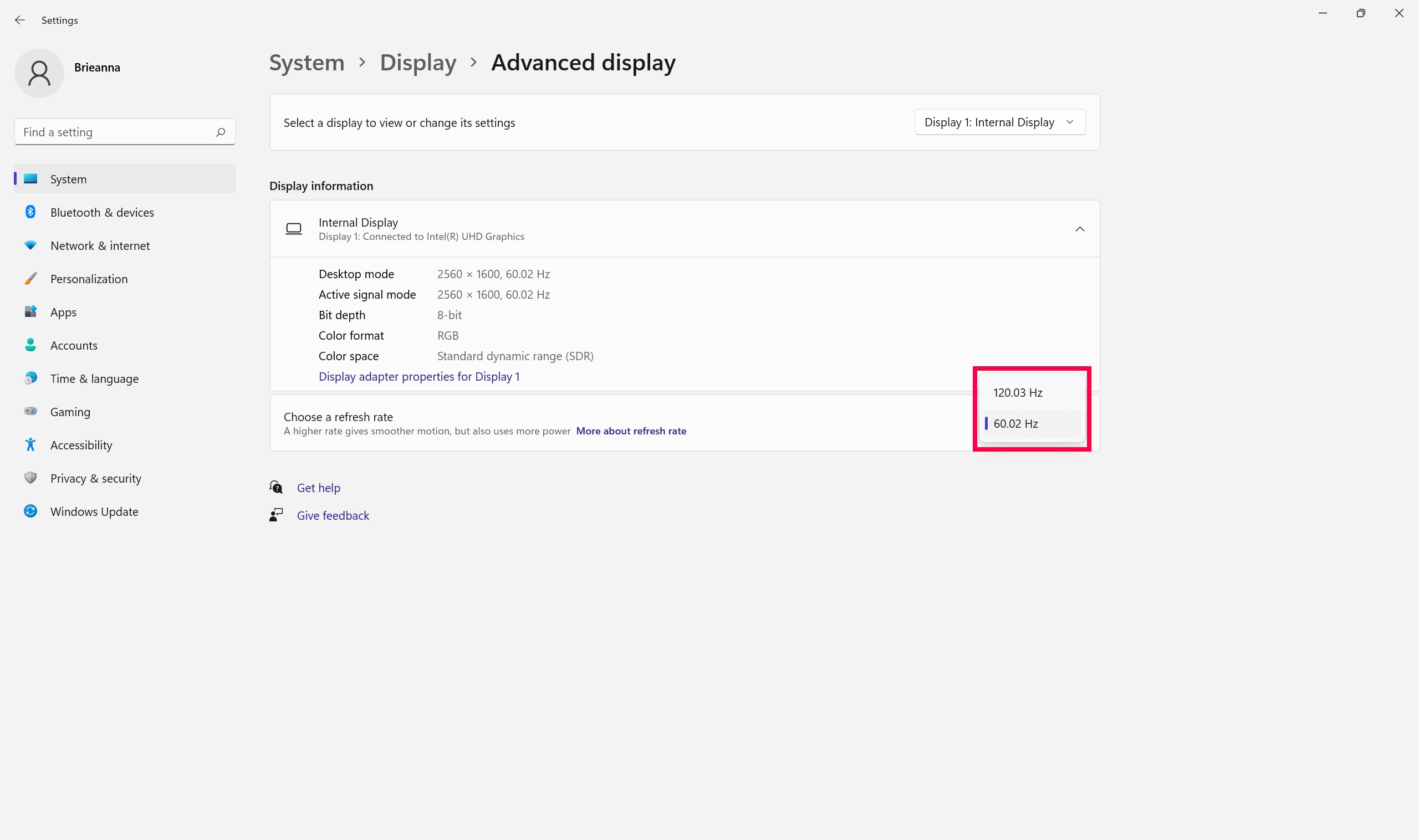Image resolution: width=1419 pixels, height=840 pixels.
Task: Navigate to Display breadcrumb
Action: [418, 63]
